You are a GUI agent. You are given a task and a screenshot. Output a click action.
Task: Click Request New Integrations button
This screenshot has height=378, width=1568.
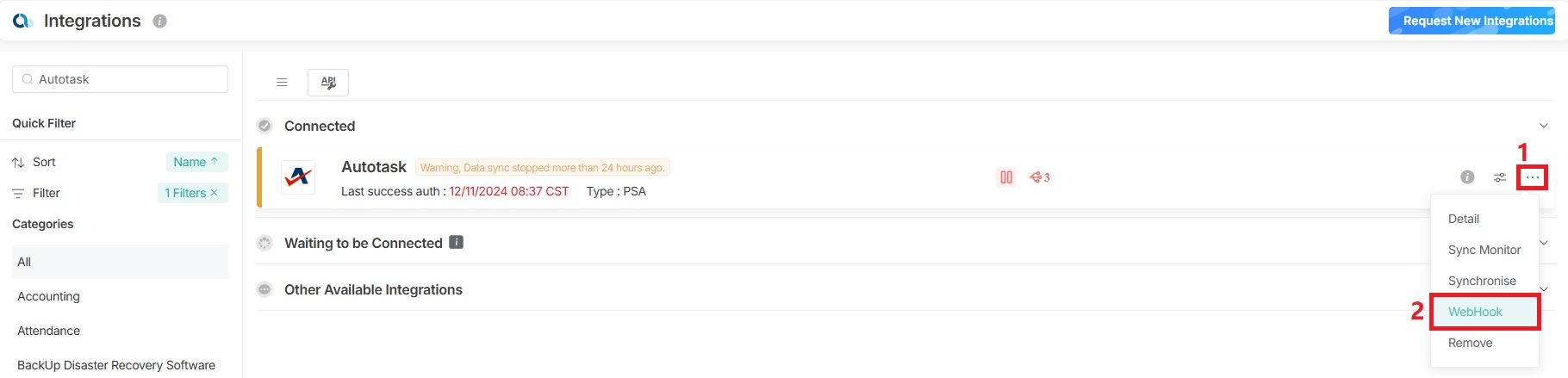tap(1472, 21)
